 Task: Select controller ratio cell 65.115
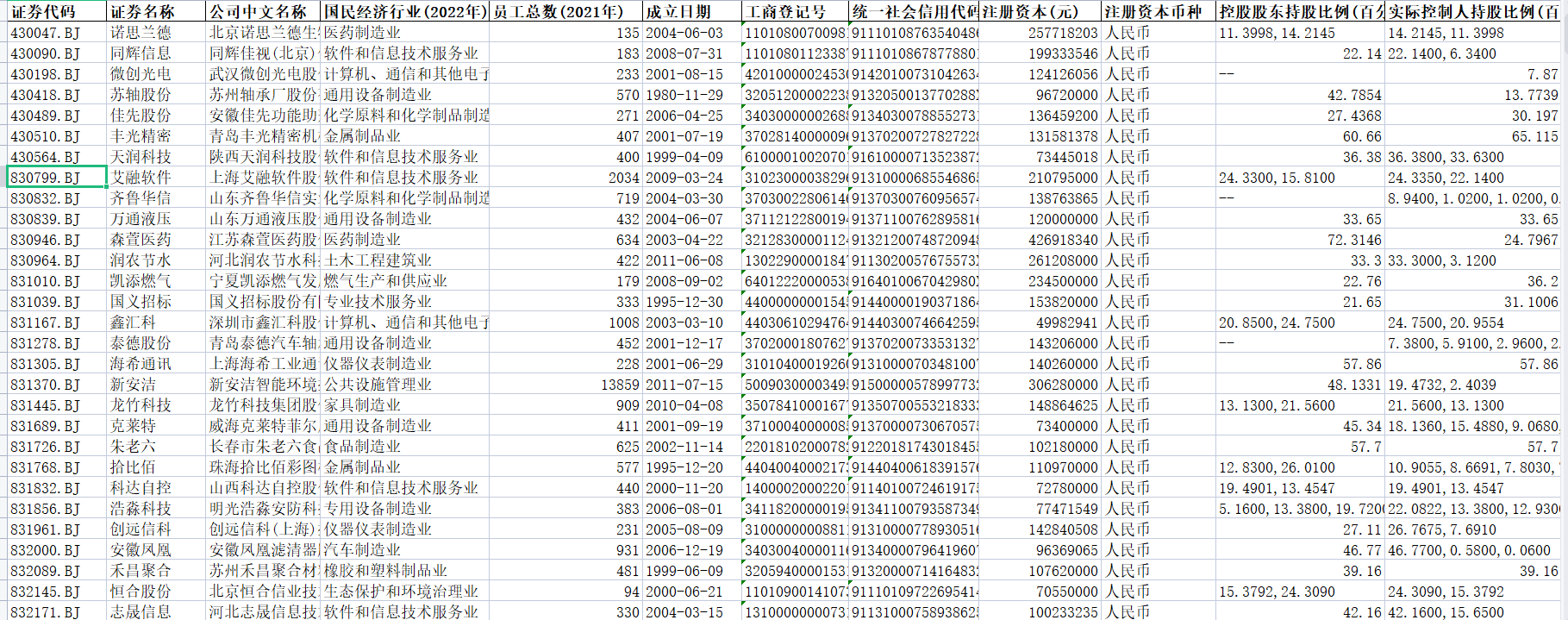pos(1473,136)
